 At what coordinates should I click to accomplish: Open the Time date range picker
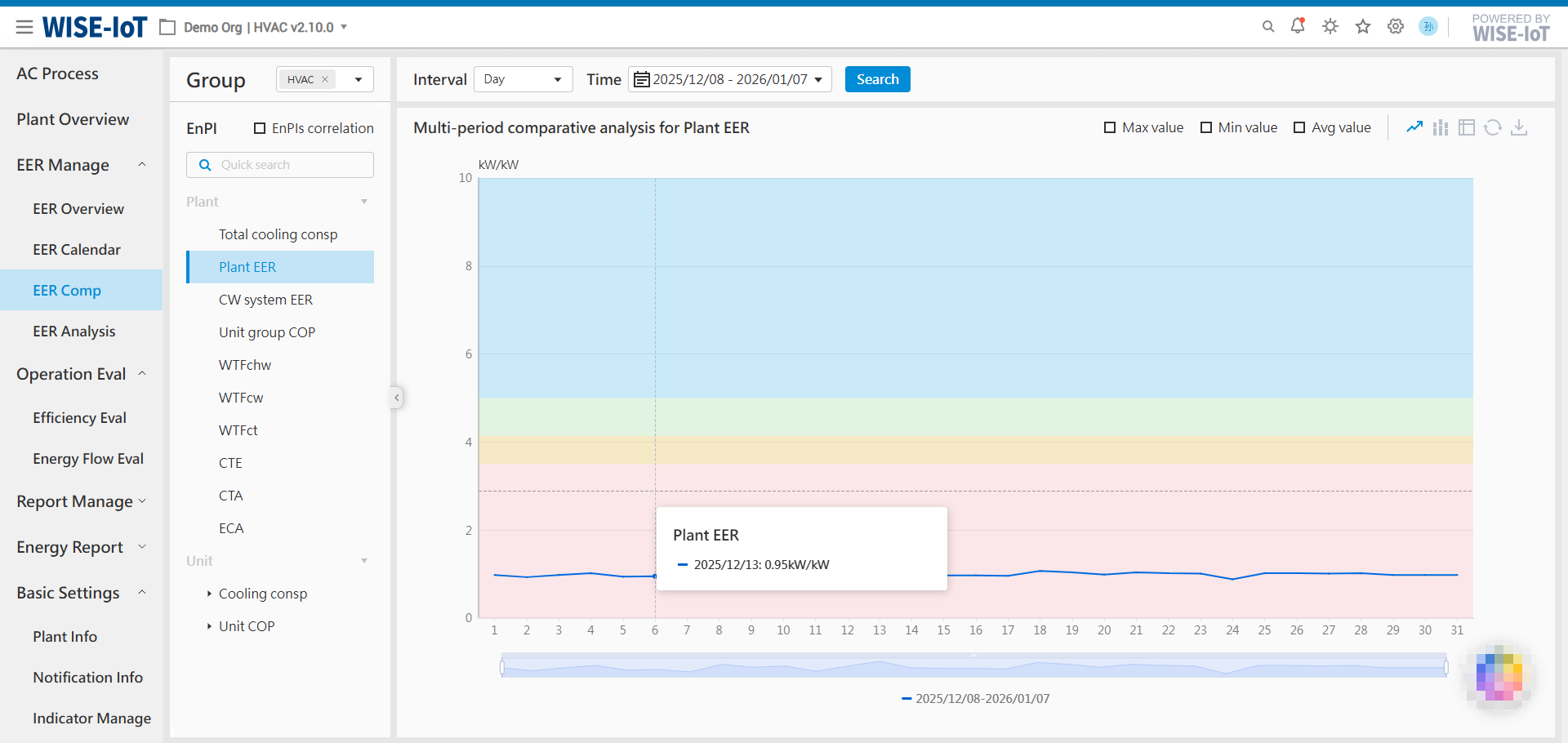coord(729,79)
